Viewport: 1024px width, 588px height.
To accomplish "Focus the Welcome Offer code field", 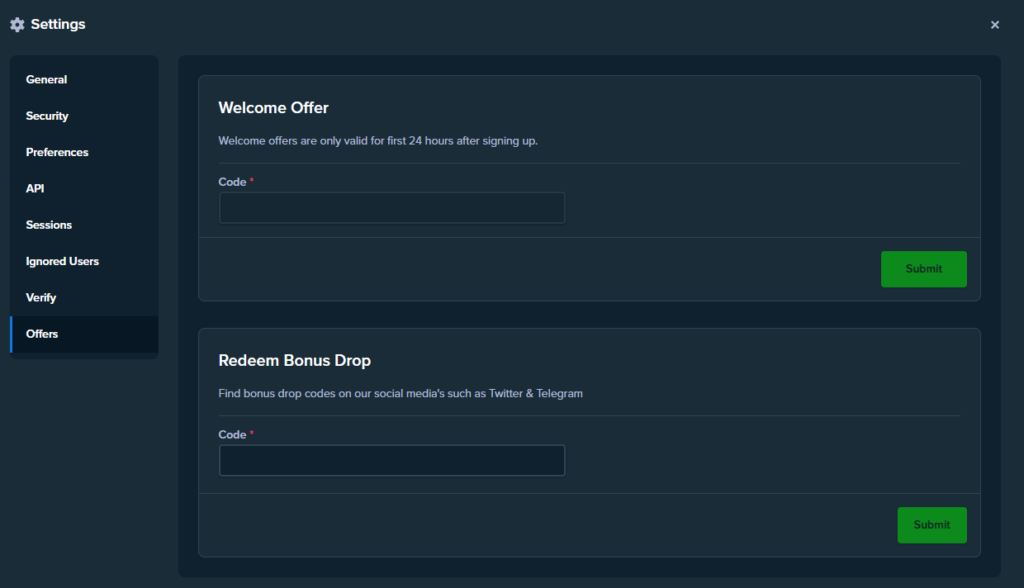I will click(392, 208).
